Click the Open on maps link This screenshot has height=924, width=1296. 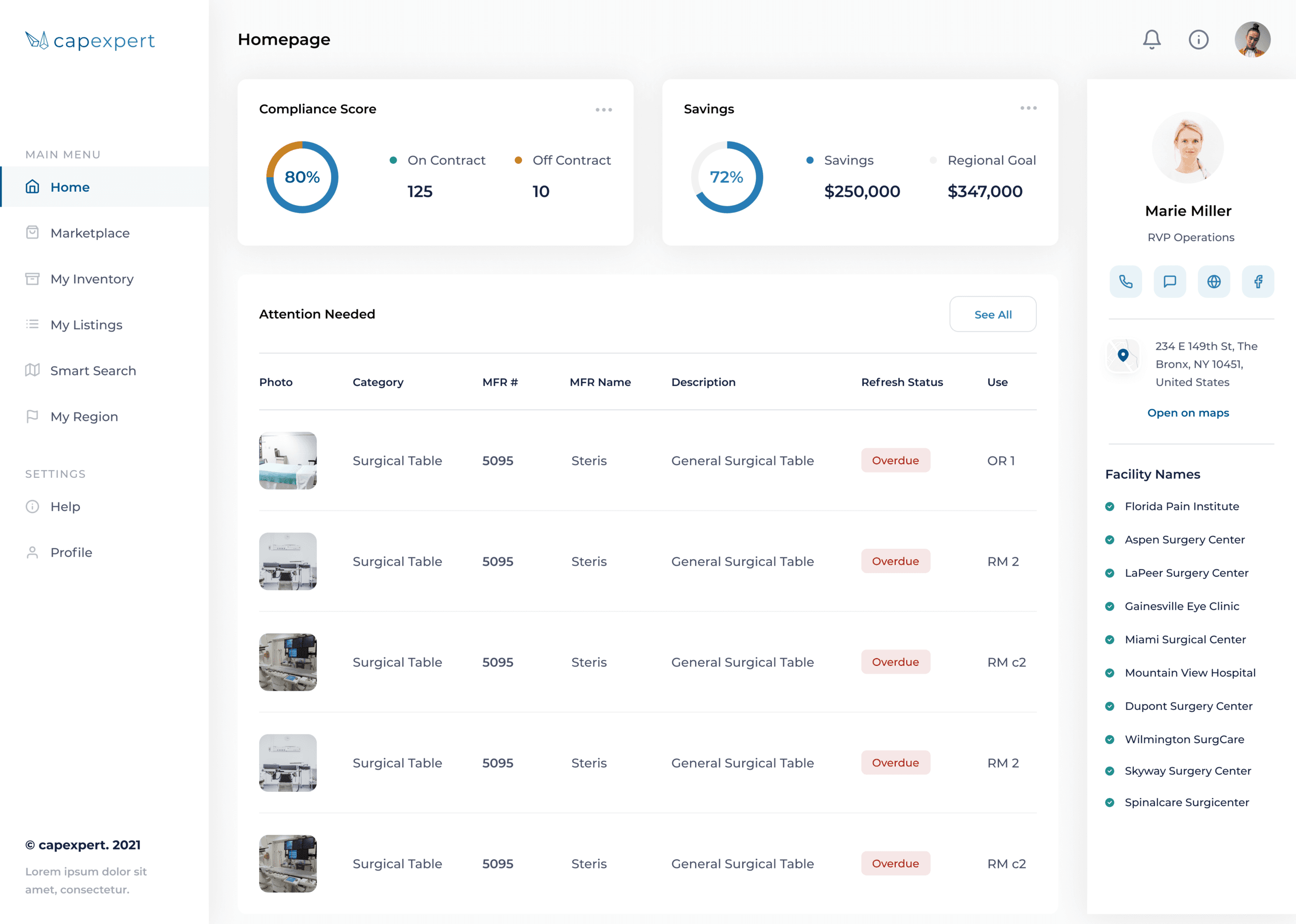(x=1188, y=413)
